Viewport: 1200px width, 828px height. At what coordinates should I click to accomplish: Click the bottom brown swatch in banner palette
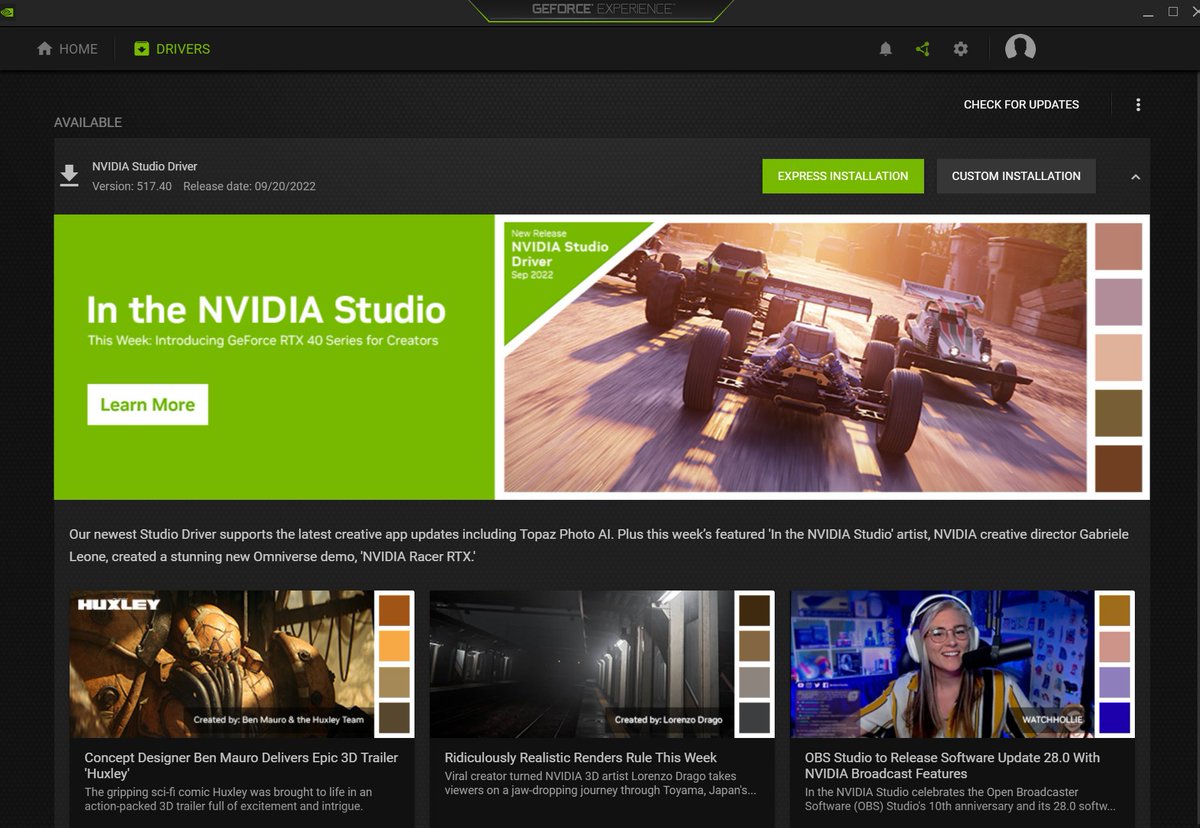click(1118, 468)
